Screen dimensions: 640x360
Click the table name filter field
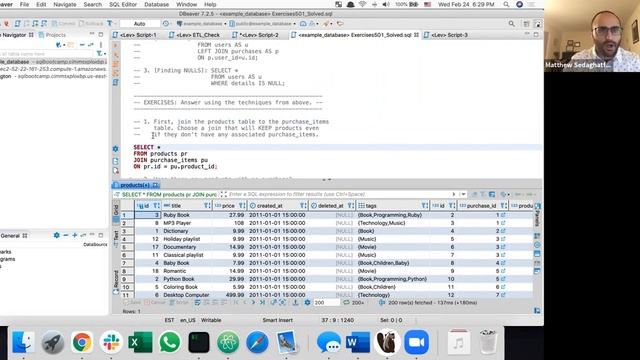point(47,53)
